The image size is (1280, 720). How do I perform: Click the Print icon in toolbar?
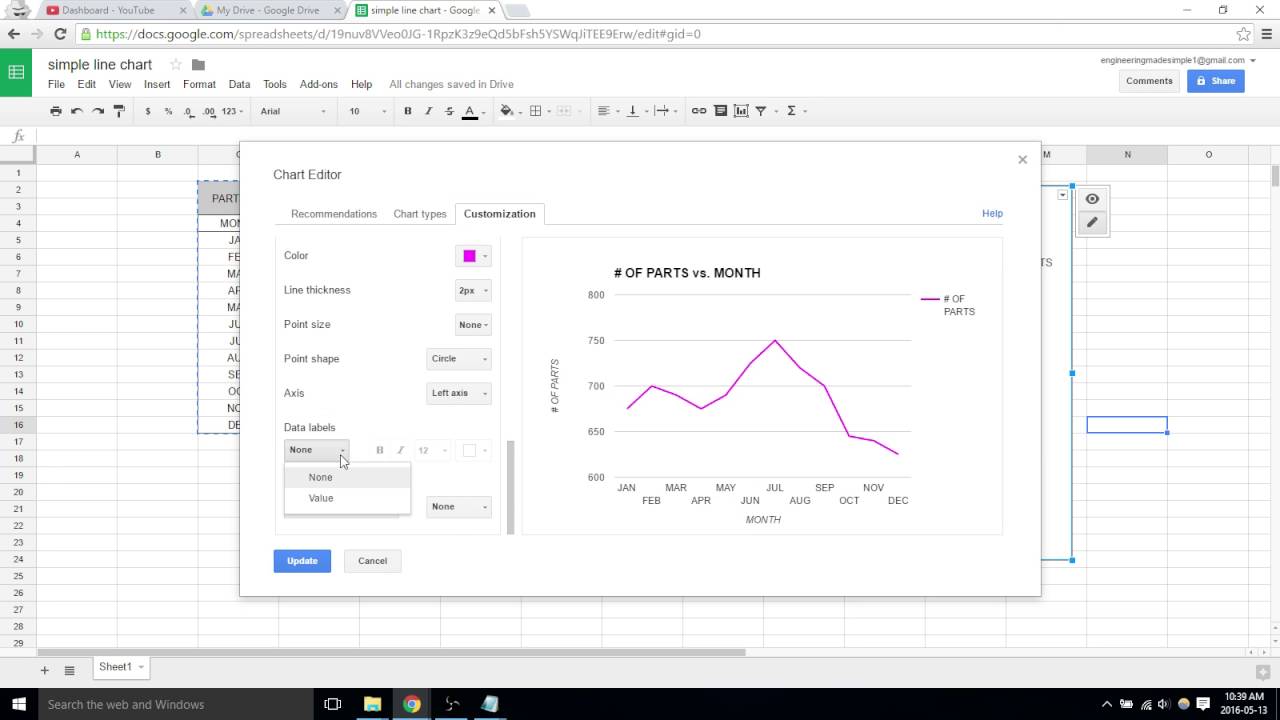click(x=56, y=111)
